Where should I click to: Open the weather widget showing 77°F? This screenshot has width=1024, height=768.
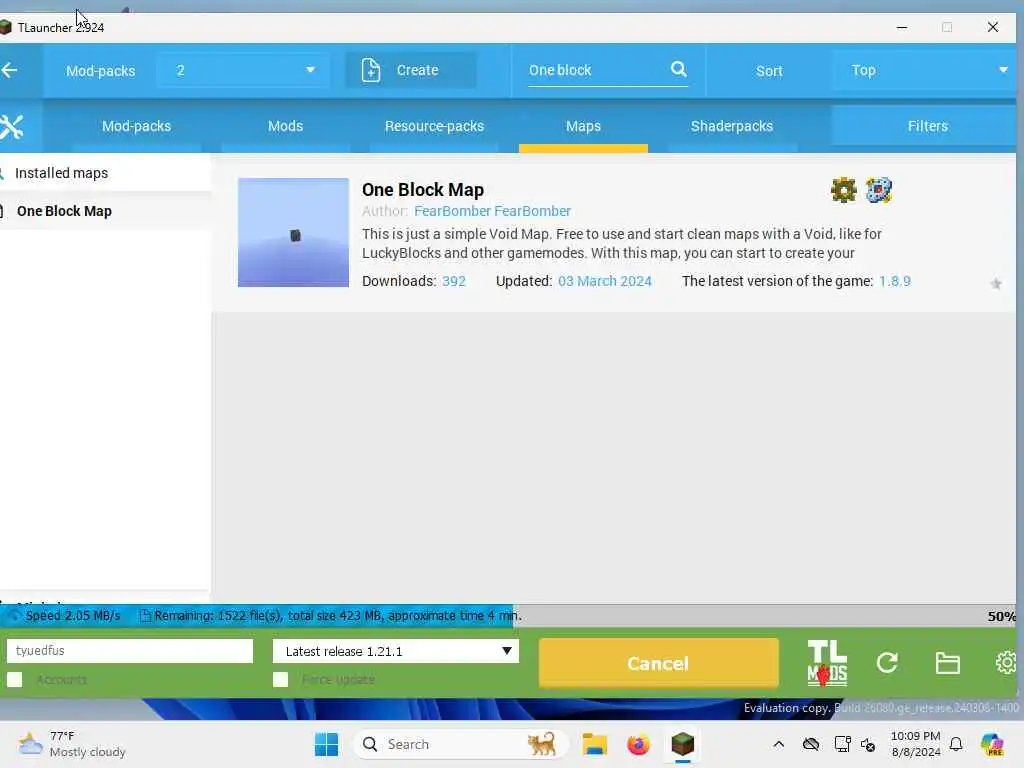point(72,744)
